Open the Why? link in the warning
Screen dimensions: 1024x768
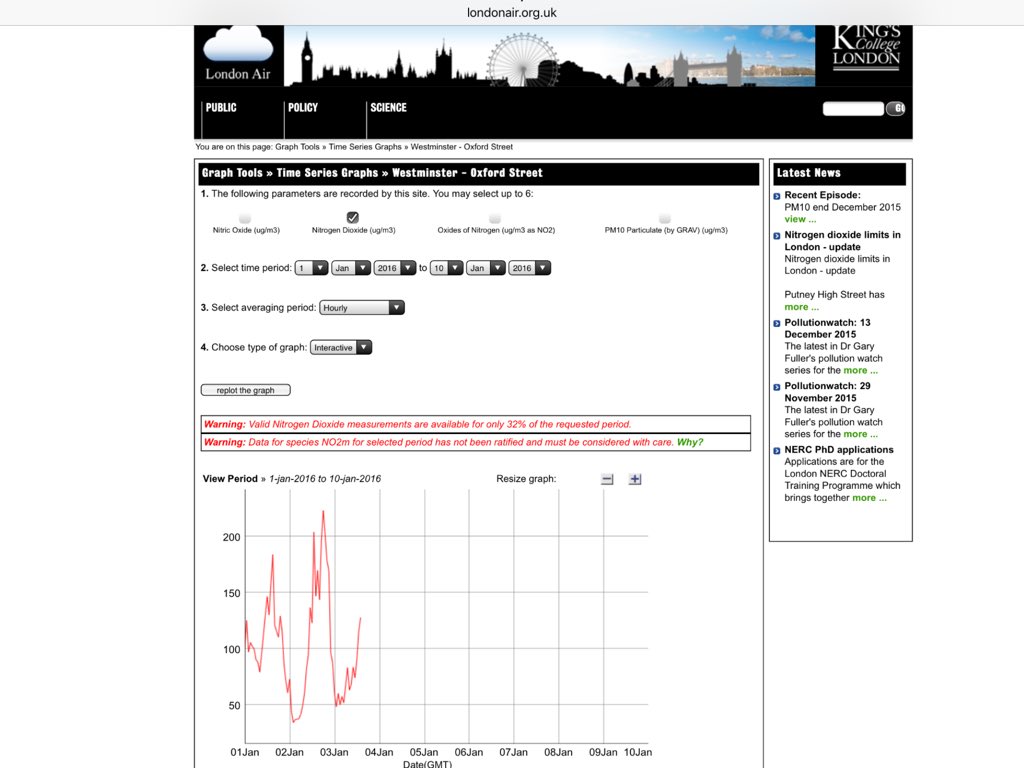(689, 441)
